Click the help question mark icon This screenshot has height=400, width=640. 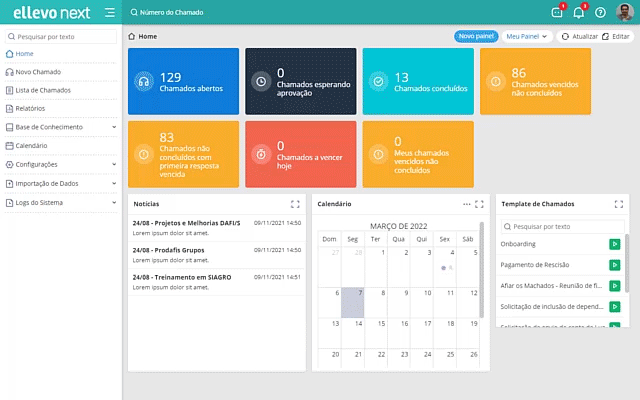[600, 13]
